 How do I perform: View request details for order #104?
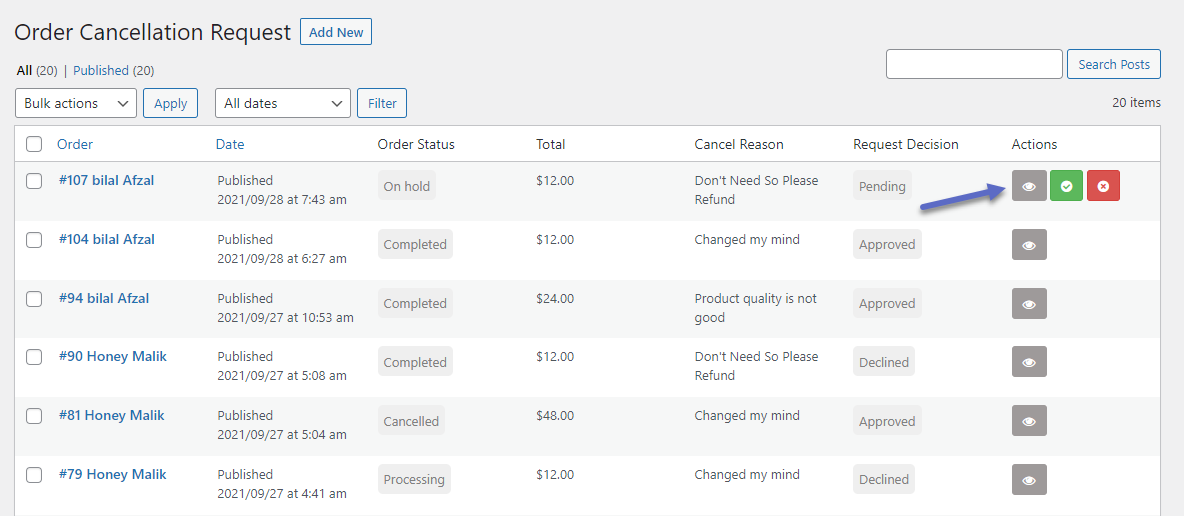tap(1029, 245)
